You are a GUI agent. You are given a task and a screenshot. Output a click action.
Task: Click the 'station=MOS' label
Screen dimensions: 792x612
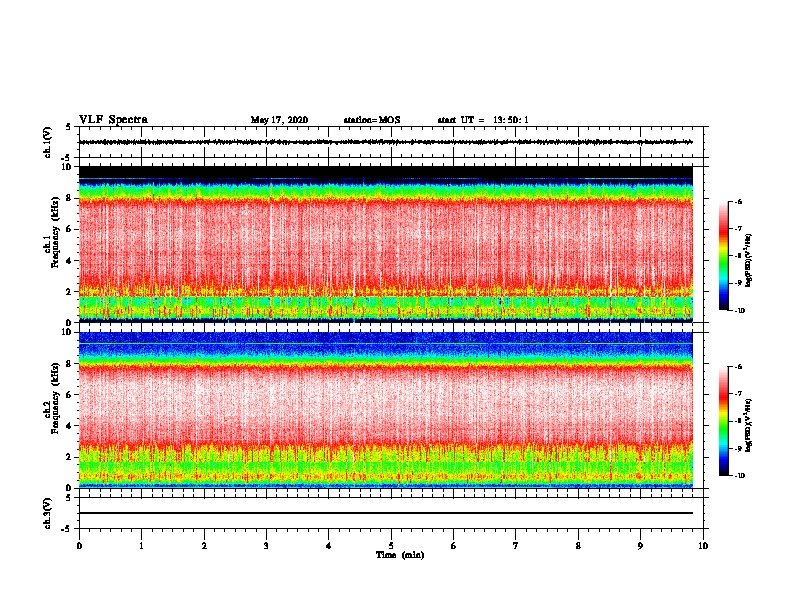click(372, 120)
